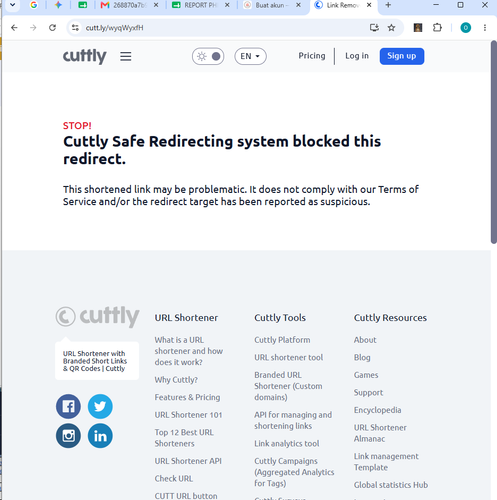The image size is (497, 500).
Task: Click the 'Cuttly Tools' footer heading
Action: (x=280, y=318)
